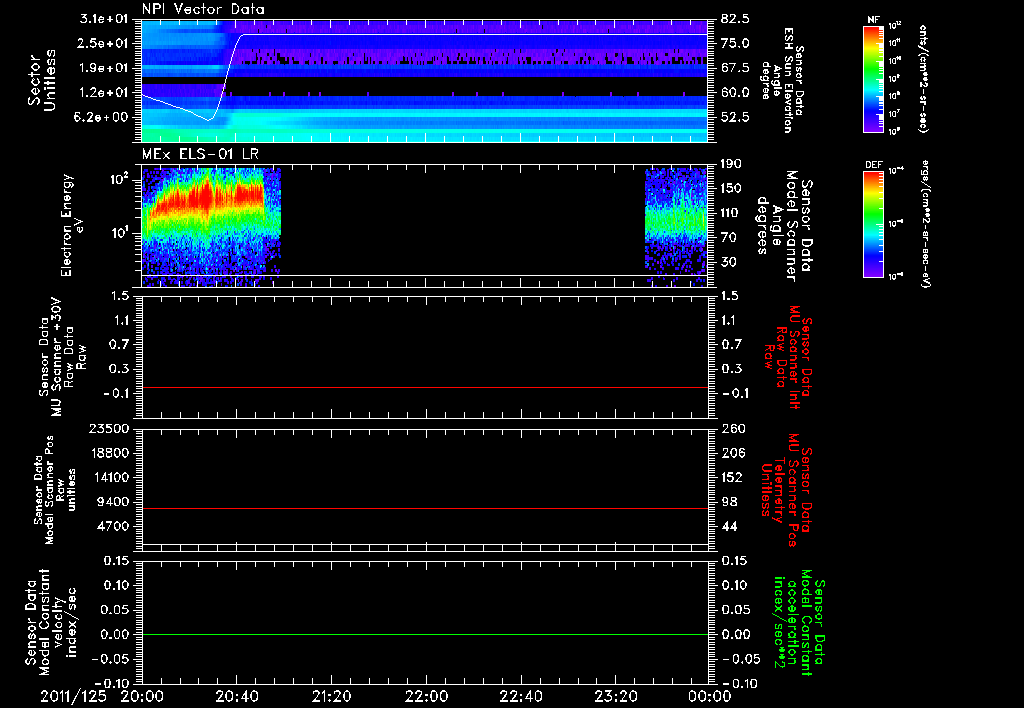The height and width of the screenshot is (708, 1024).
Task: Click the "Sector Unitless" axis title
Action: [42, 80]
